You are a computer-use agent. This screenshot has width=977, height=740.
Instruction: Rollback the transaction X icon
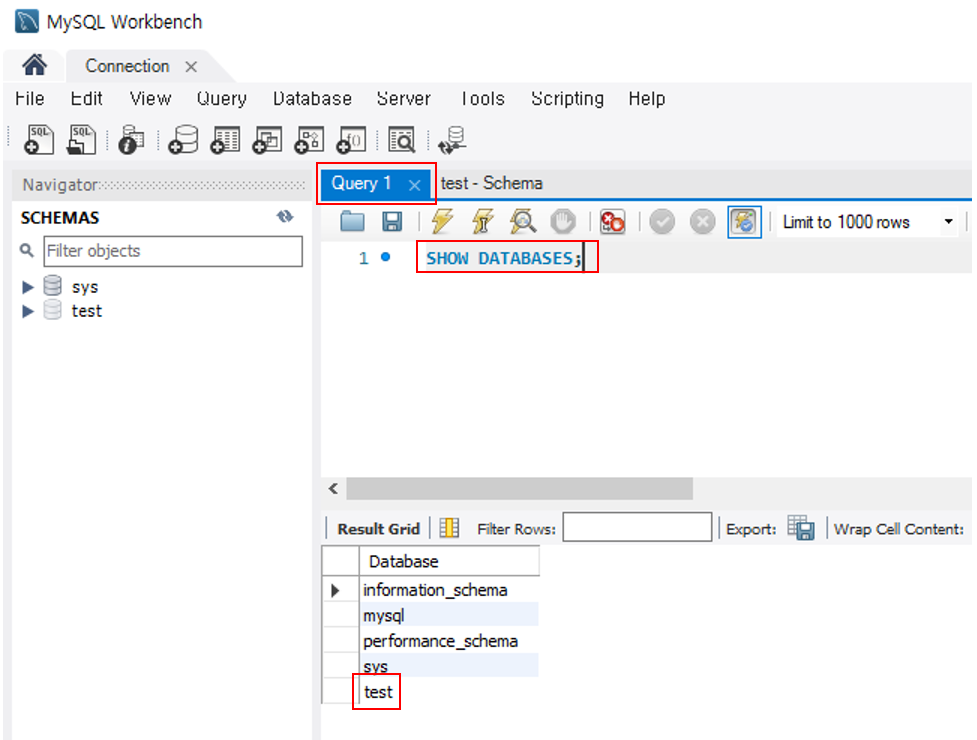702,222
